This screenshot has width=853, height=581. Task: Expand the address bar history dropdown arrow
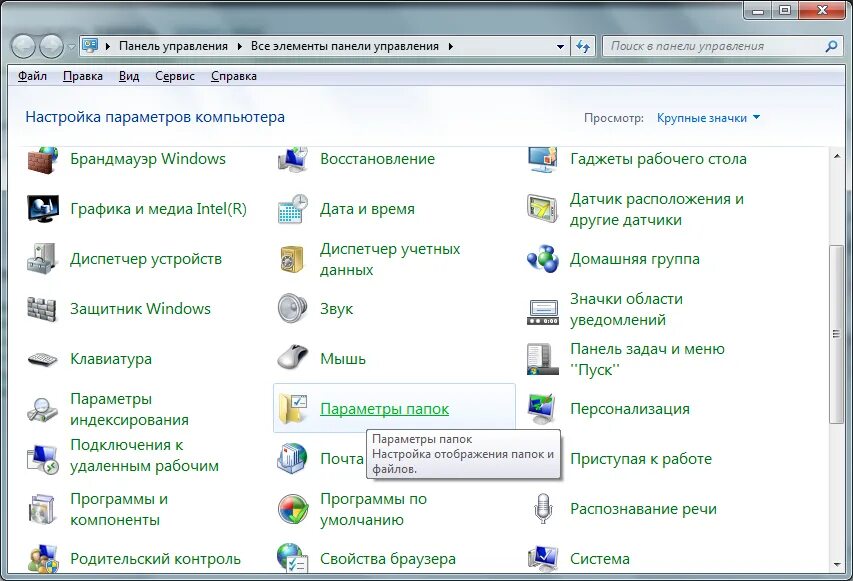coord(560,47)
